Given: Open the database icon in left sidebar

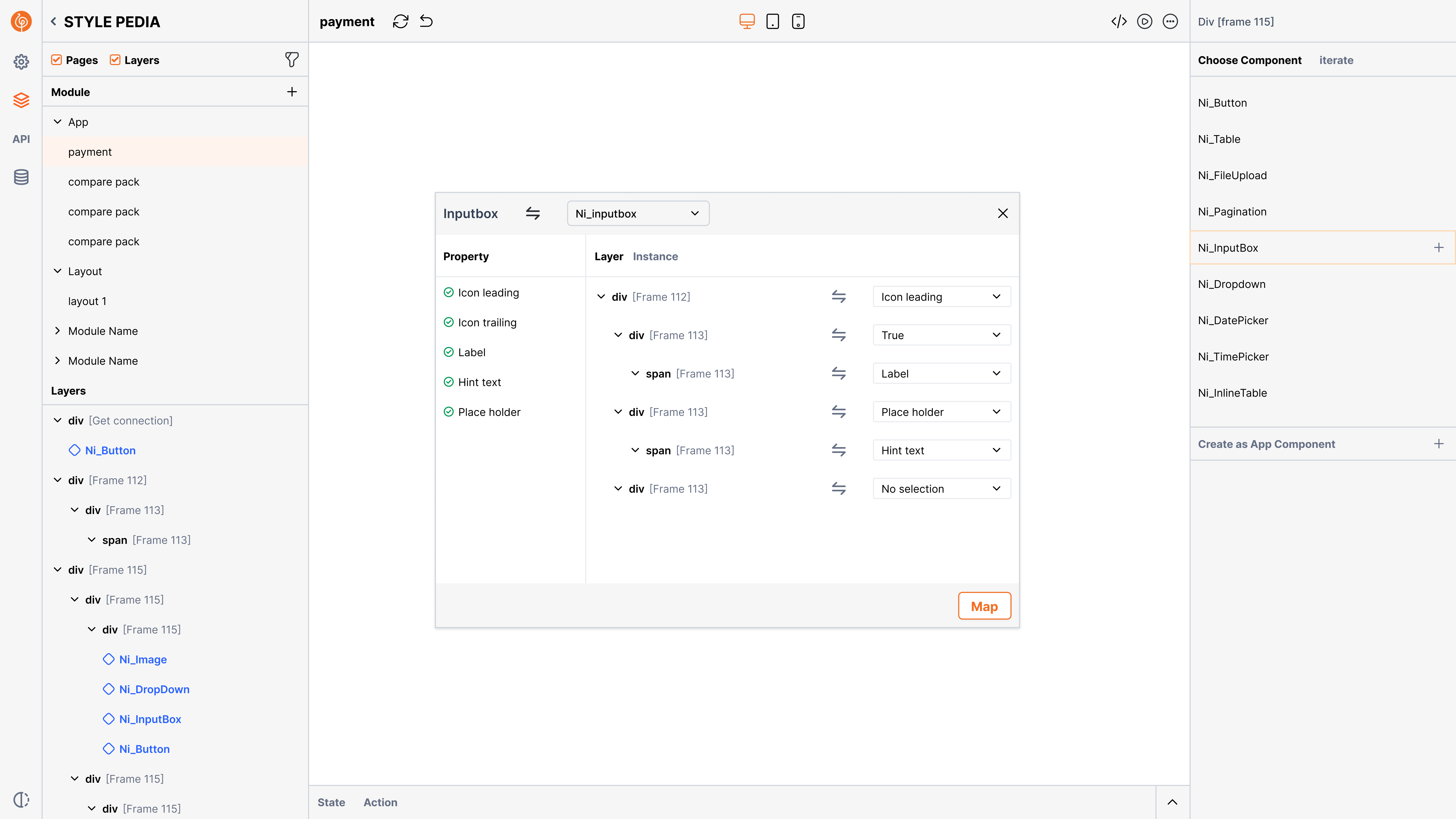Looking at the screenshot, I should click(21, 177).
